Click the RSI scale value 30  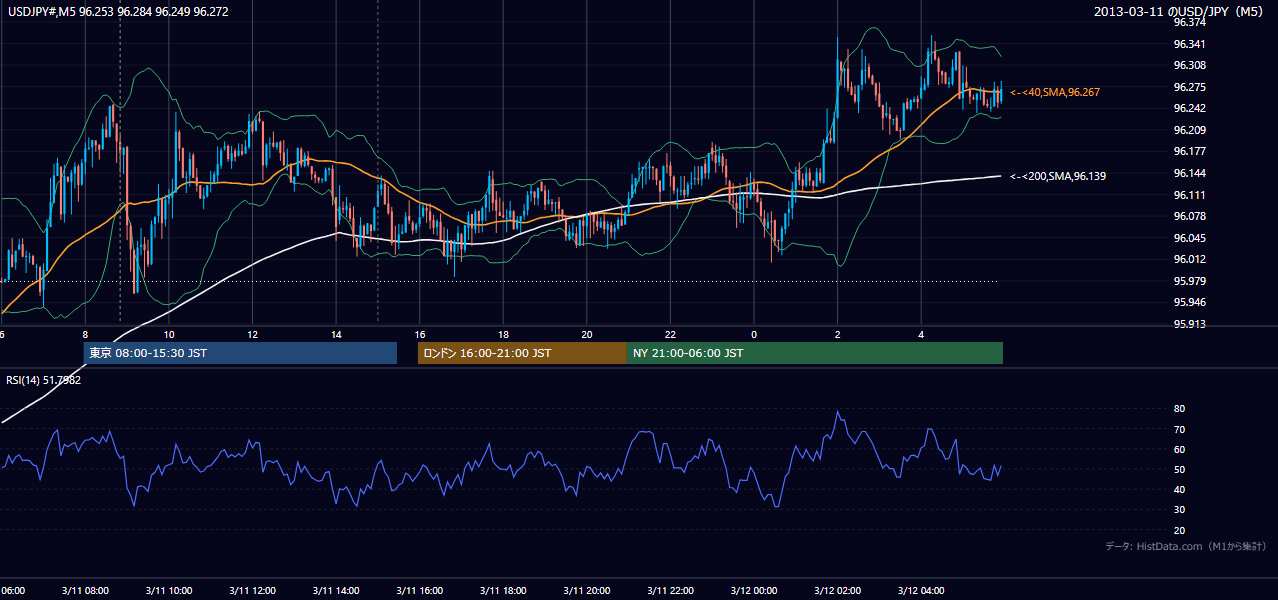(1179, 510)
